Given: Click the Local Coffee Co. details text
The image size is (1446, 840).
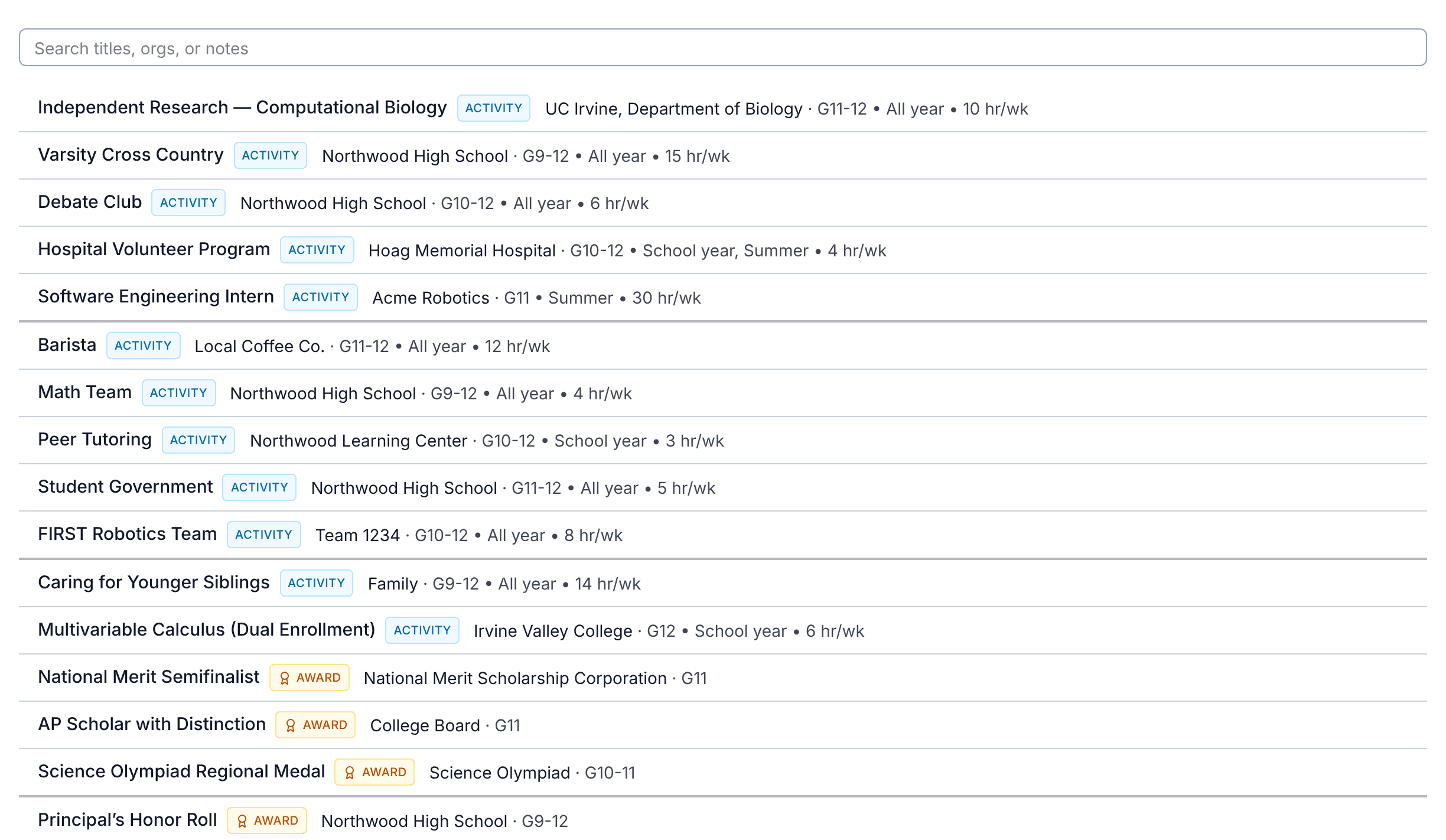Looking at the screenshot, I should click(372, 346).
